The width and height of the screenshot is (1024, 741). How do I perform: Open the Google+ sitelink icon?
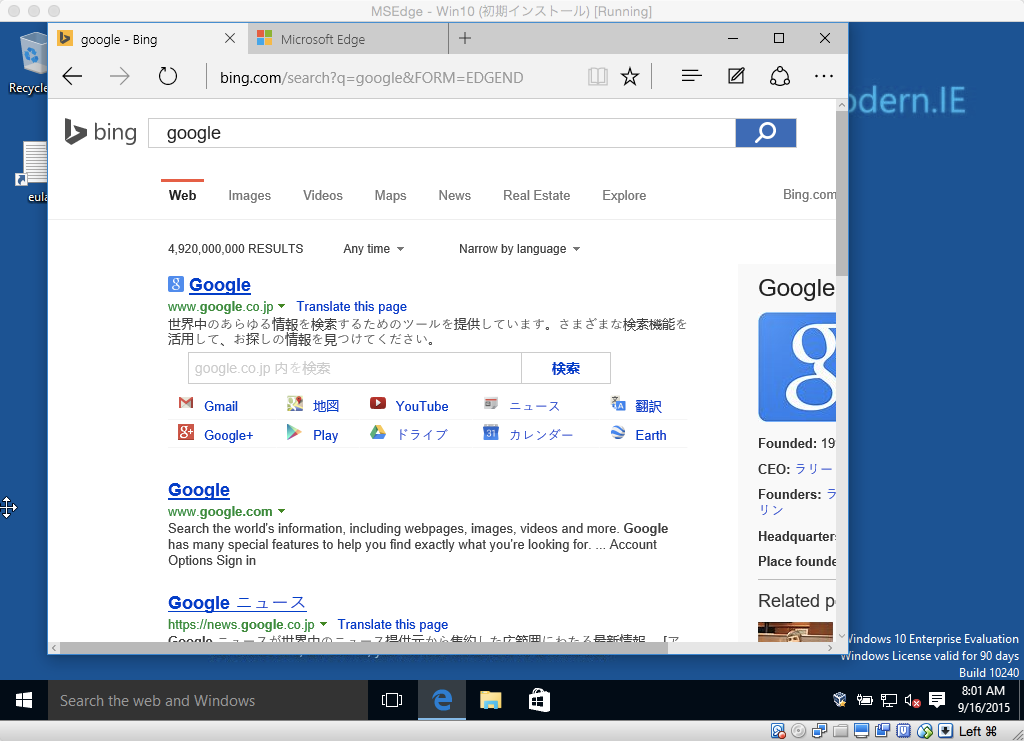pyautogui.click(x=186, y=432)
